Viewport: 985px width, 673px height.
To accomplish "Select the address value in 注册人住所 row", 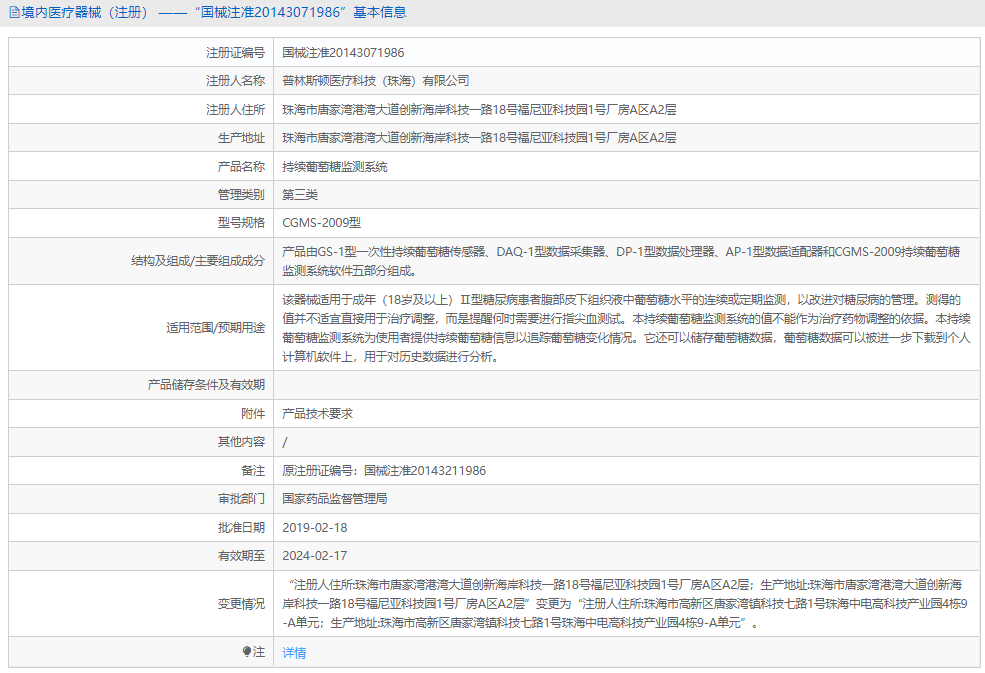I will click(x=479, y=110).
